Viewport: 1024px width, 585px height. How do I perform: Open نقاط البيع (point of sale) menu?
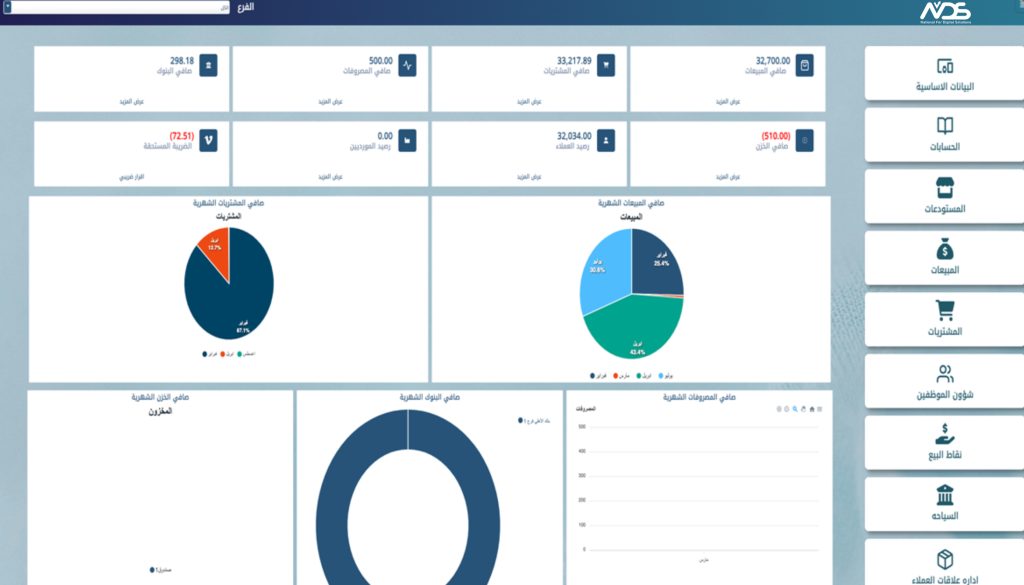pyautogui.click(x=944, y=443)
